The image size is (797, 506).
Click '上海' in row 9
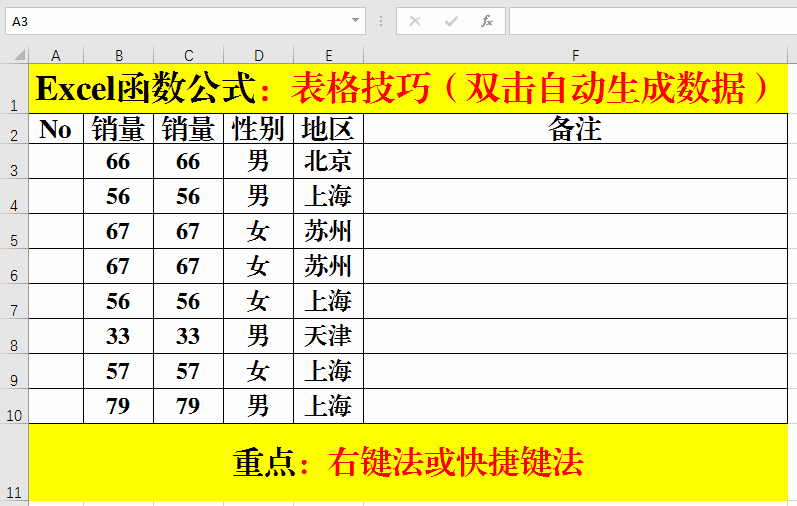tap(329, 371)
